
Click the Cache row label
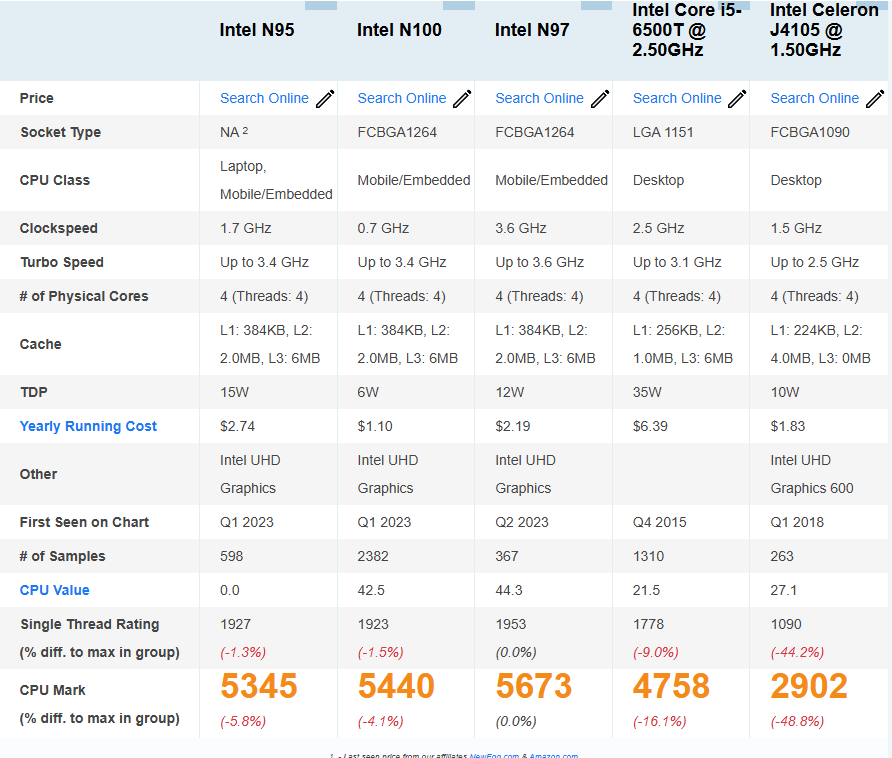click(x=40, y=344)
